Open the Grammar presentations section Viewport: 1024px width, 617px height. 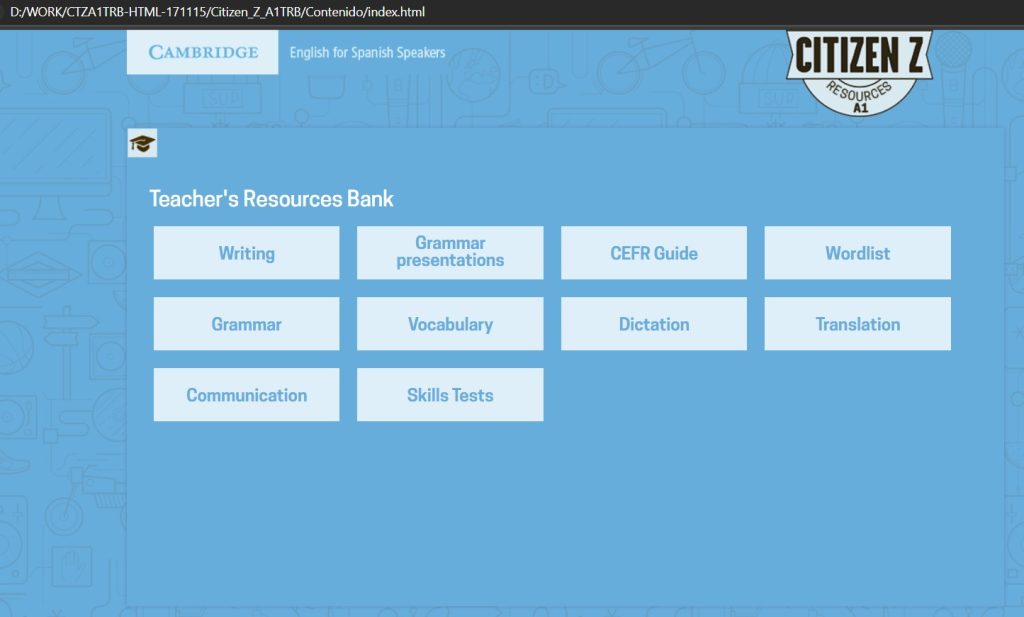(x=449, y=252)
